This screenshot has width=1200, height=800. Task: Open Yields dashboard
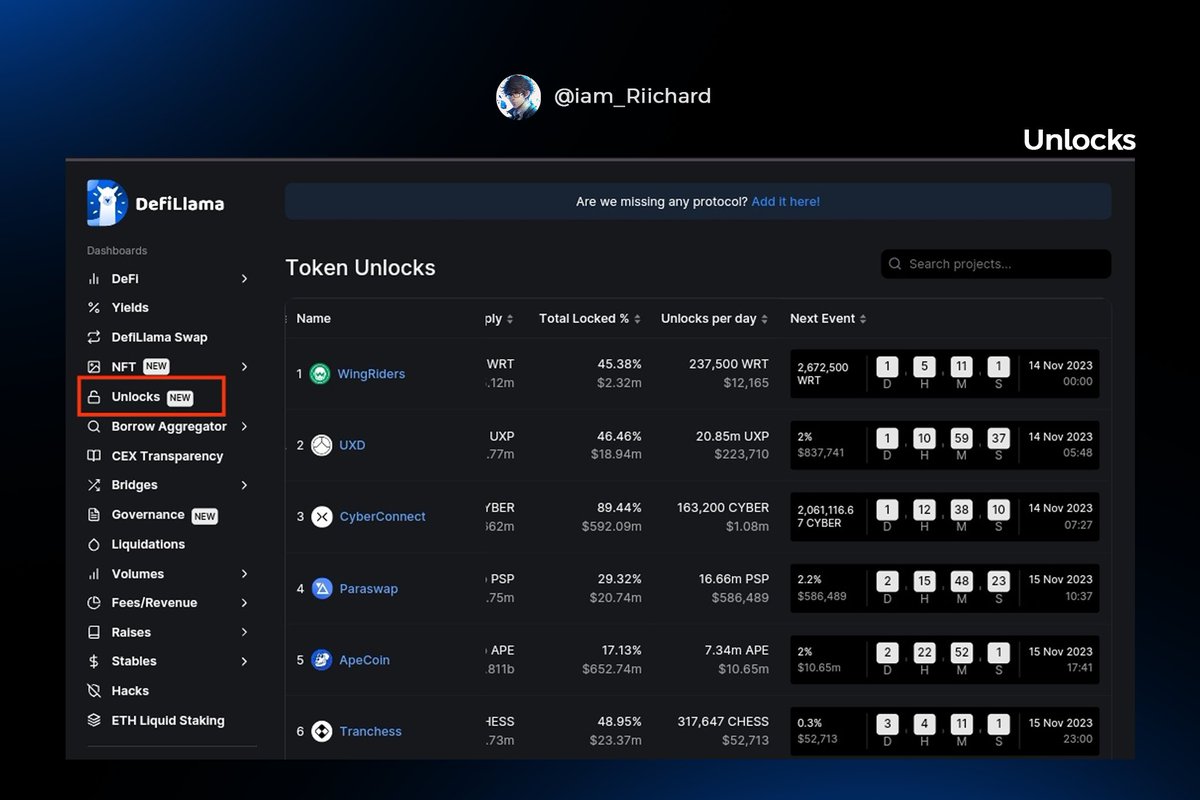(130, 308)
